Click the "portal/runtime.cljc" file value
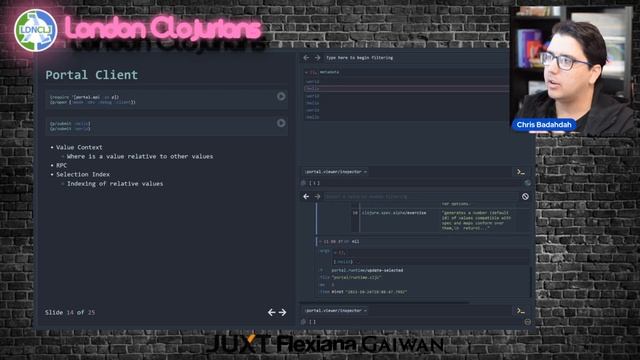Image resolution: width=640 pixels, height=360 pixels. [356, 277]
